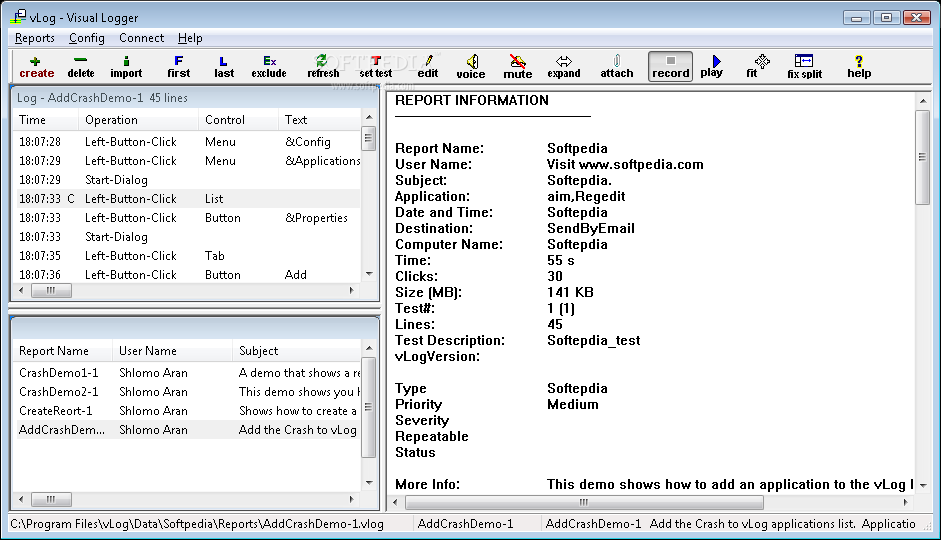This screenshot has height=540, width=941.
Task: Select the AddCrashDem... report row
Action: pos(188,430)
